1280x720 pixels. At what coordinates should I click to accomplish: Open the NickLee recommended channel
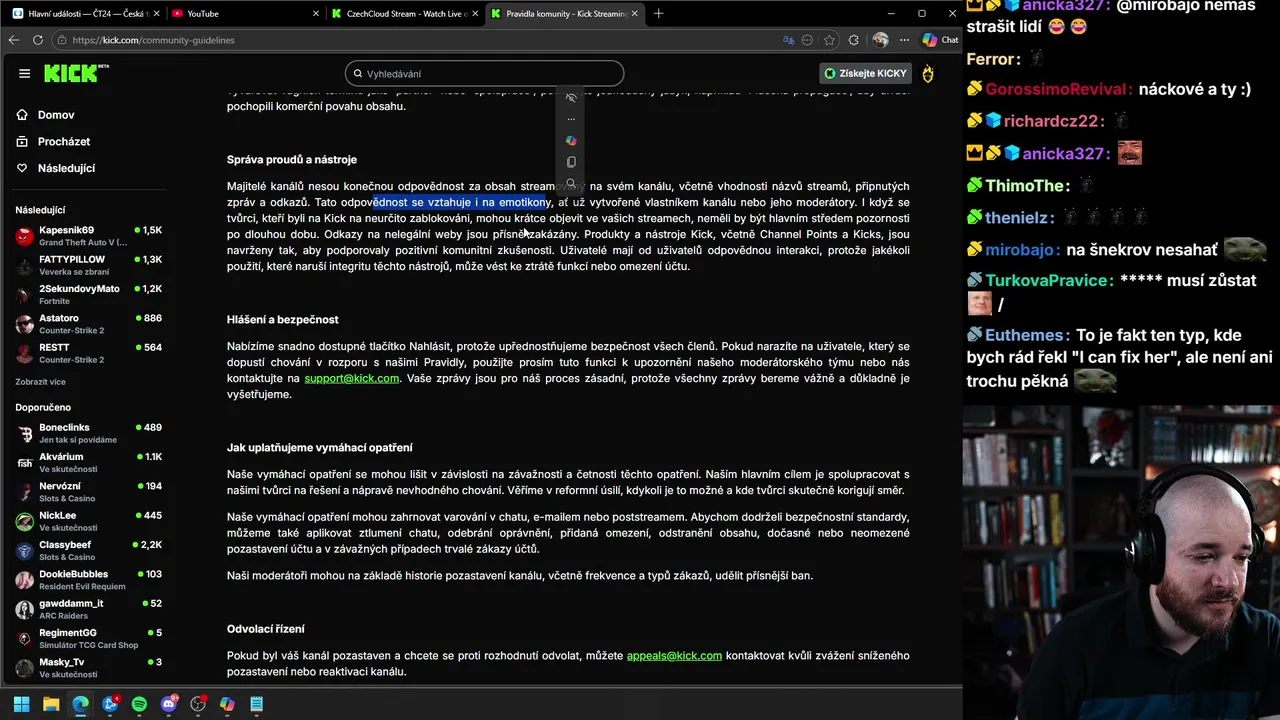(88, 521)
